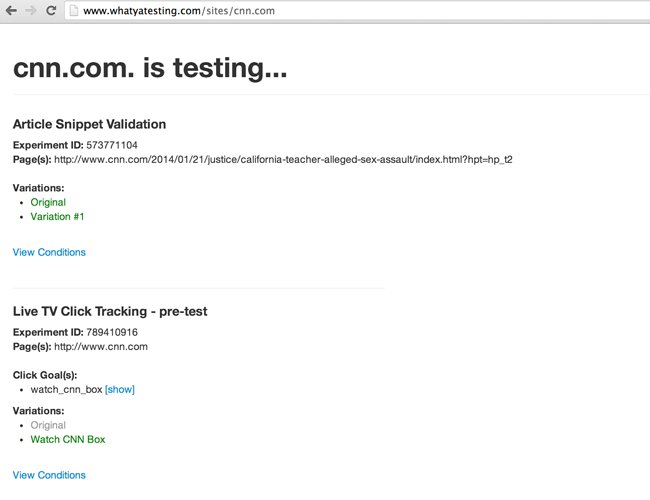This screenshot has width=650, height=500.
Task: Click the browser forward arrow
Action: pyautogui.click(x=31, y=10)
